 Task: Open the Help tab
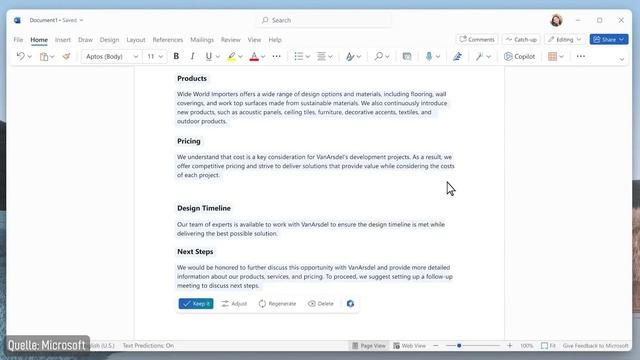275,40
